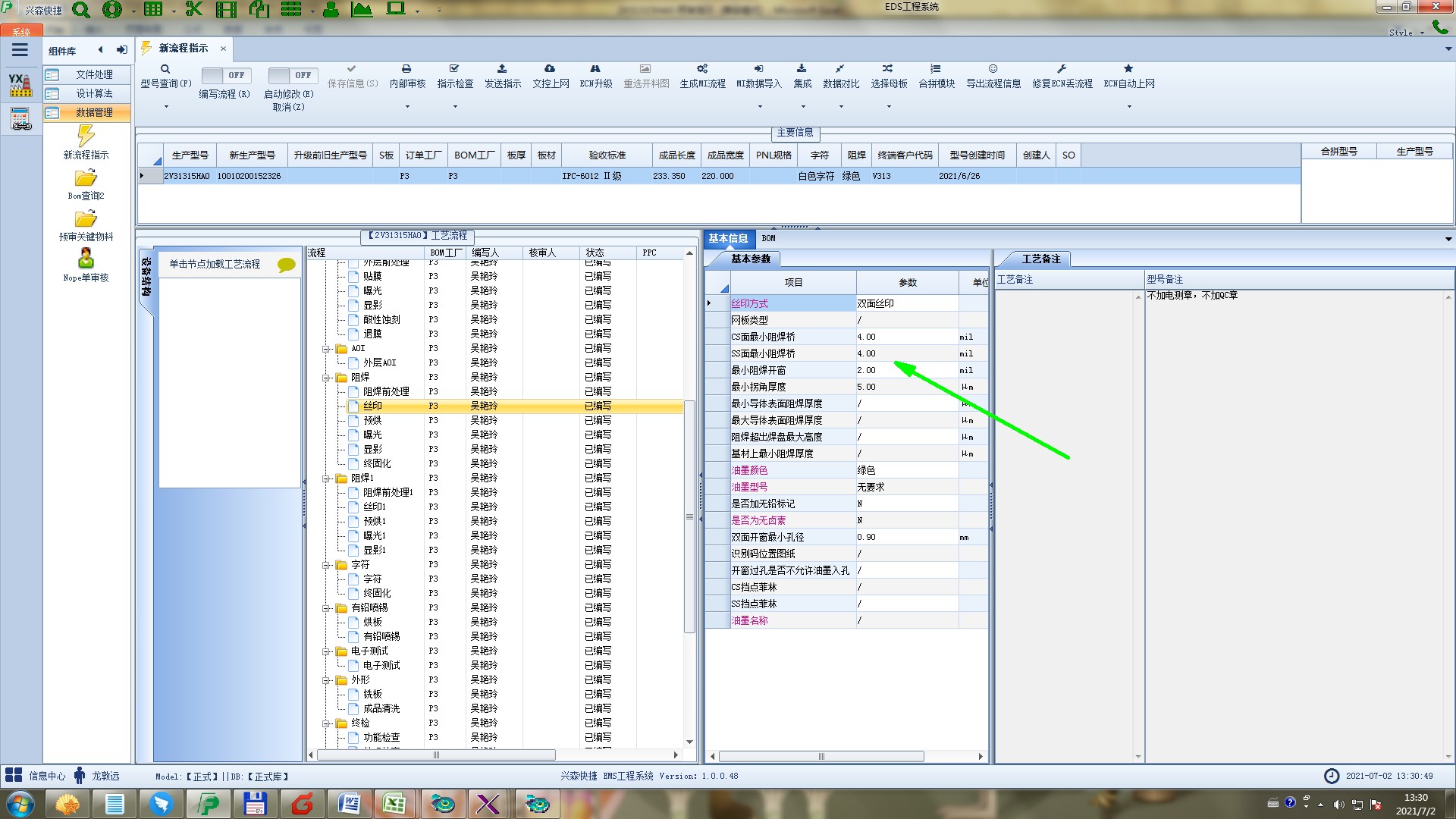Select the 新流程指示 document tab
This screenshot has width=1456, height=819.
(183, 48)
